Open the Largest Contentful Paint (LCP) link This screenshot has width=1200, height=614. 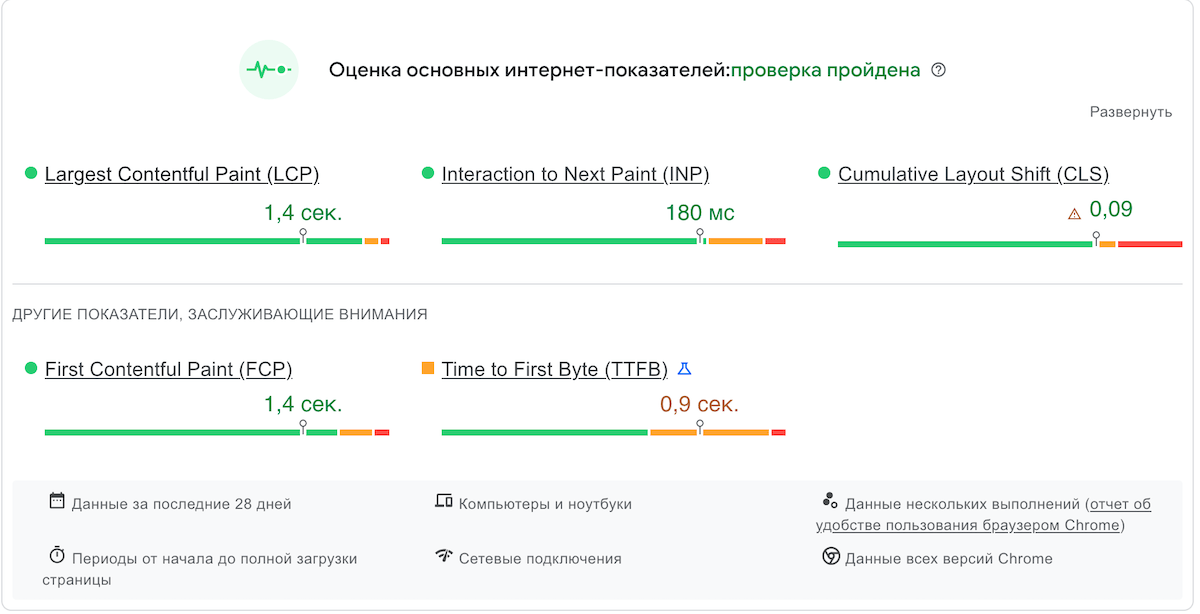pos(182,174)
